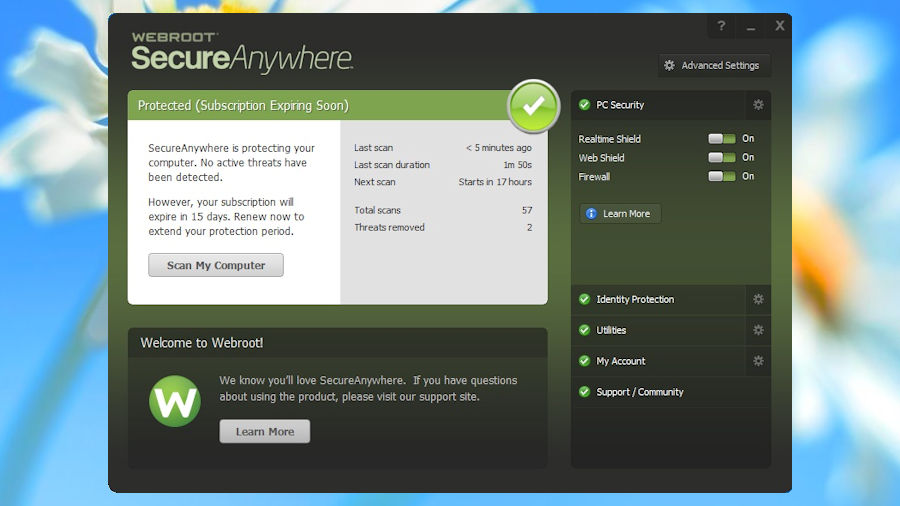Click the green Webroot W logo
Image resolution: width=900 pixels, height=506 pixels.
175,401
